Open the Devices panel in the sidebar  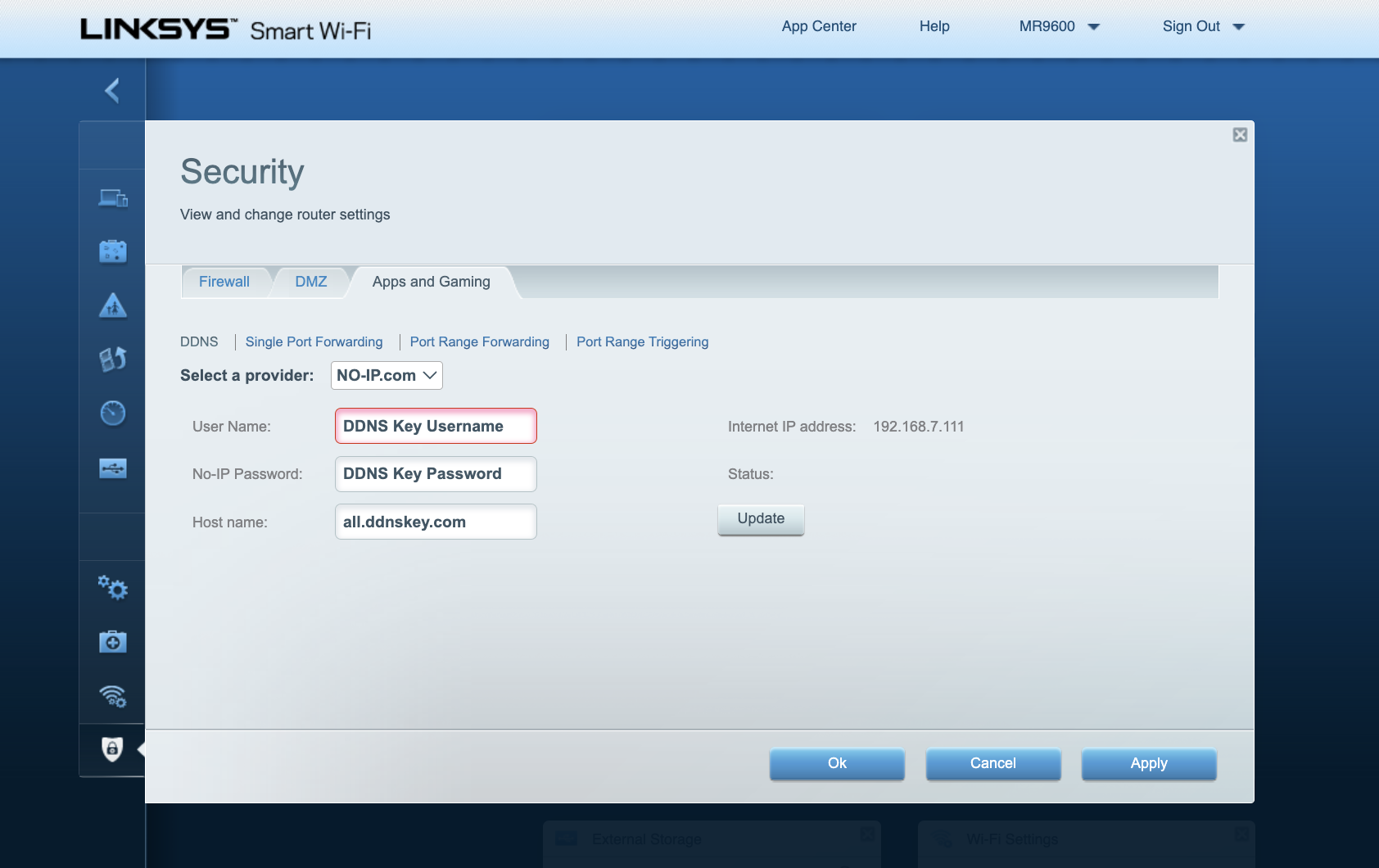[x=112, y=197]
